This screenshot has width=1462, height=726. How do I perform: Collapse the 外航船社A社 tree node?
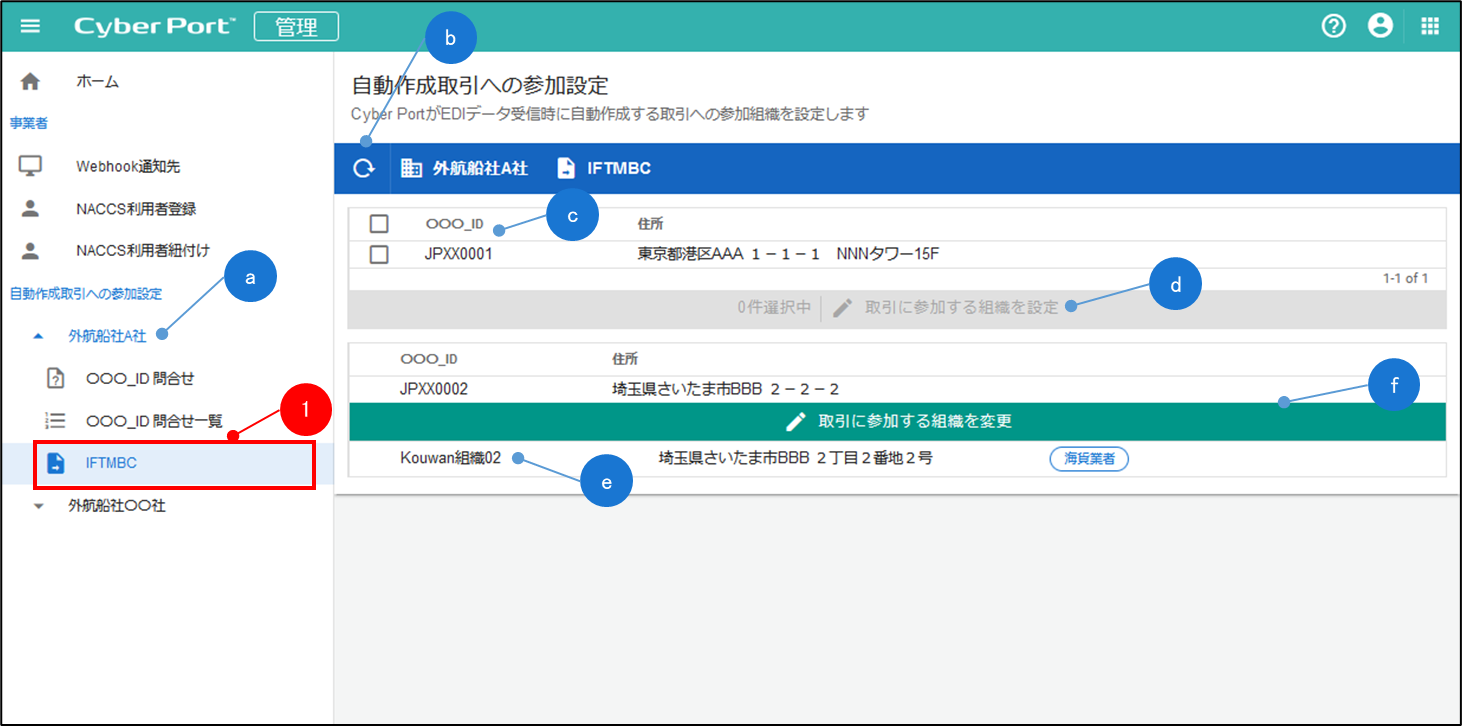click(38, 337)
